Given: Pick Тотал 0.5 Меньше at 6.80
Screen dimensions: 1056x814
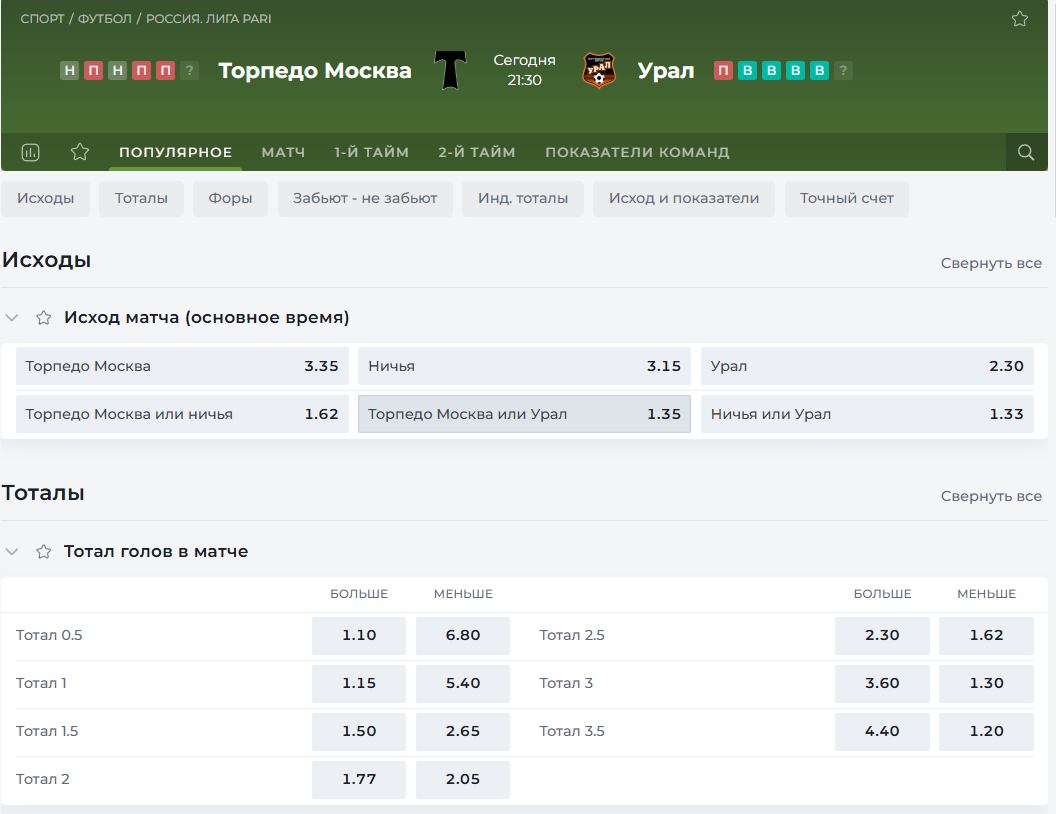Looking at the screenshot, I should 463,636.
